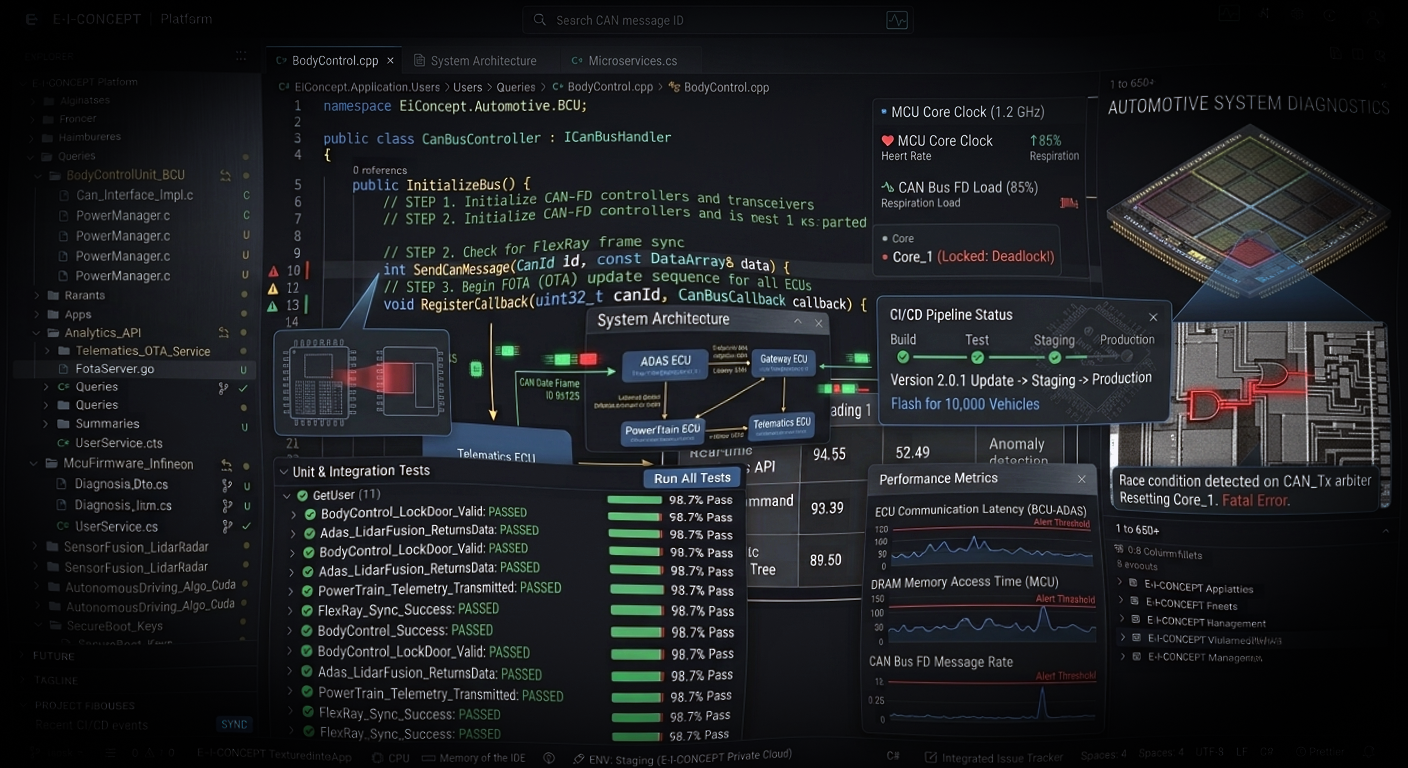Click the EiConcept.Application.Users breadcrumb
Screen dimensions: 1408x768
tap(367, 87)
